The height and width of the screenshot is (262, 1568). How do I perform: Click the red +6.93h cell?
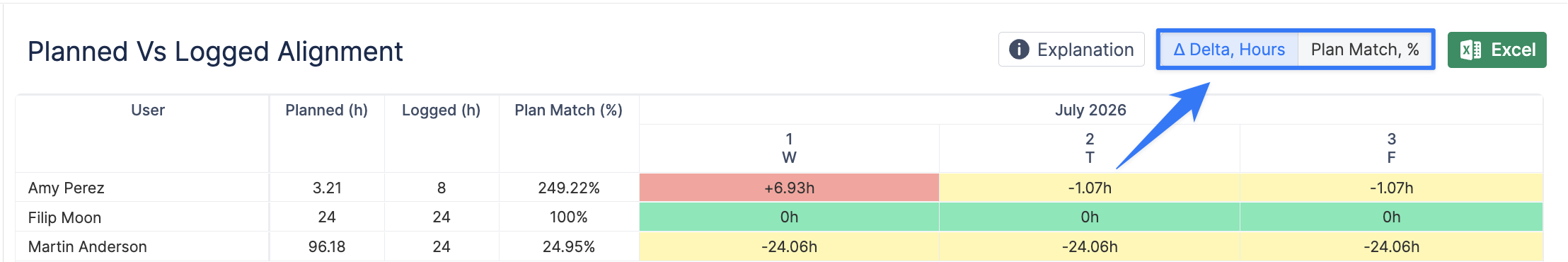789,188
